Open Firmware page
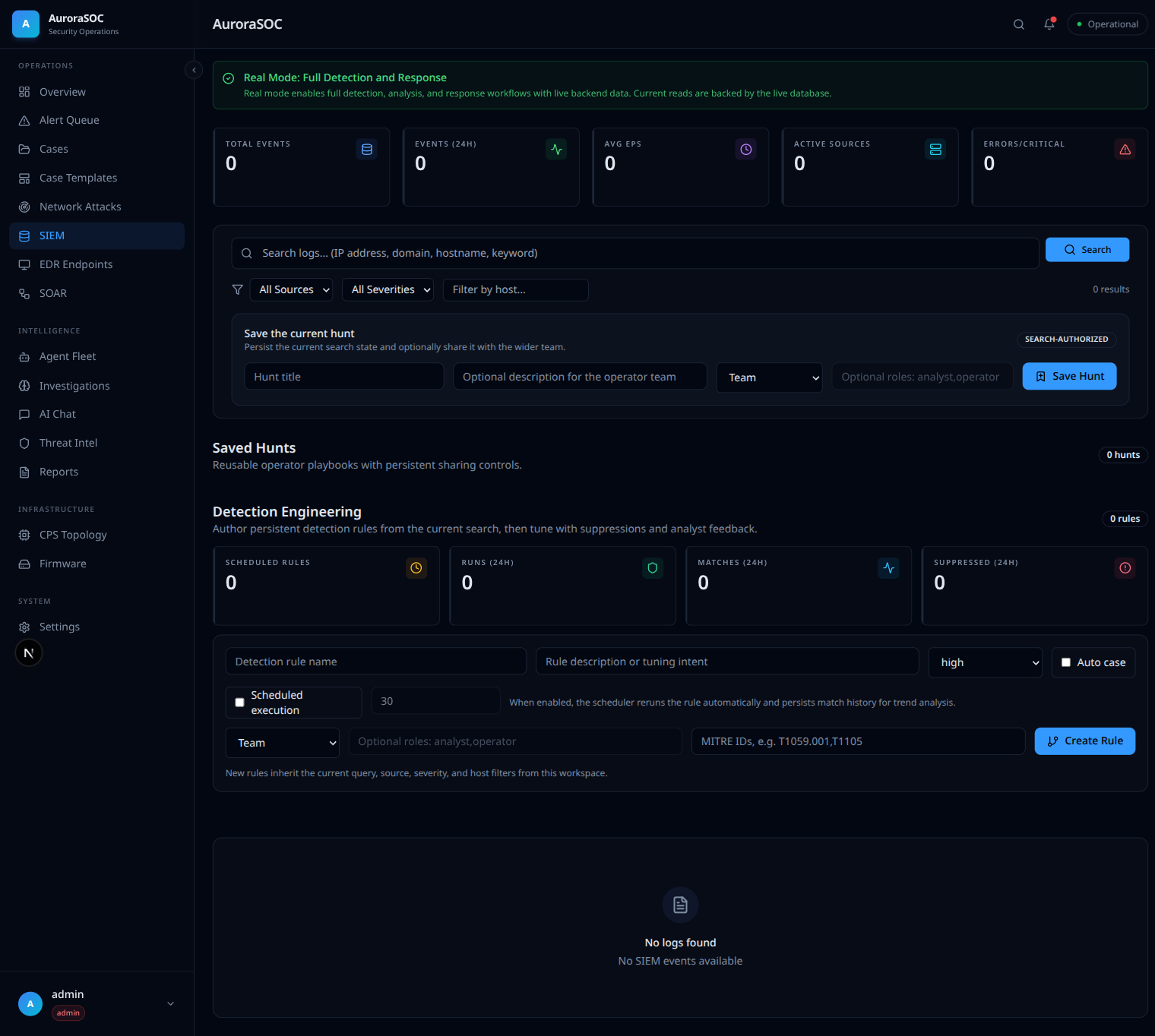The image size is (1155, 1036). (97, 564)
